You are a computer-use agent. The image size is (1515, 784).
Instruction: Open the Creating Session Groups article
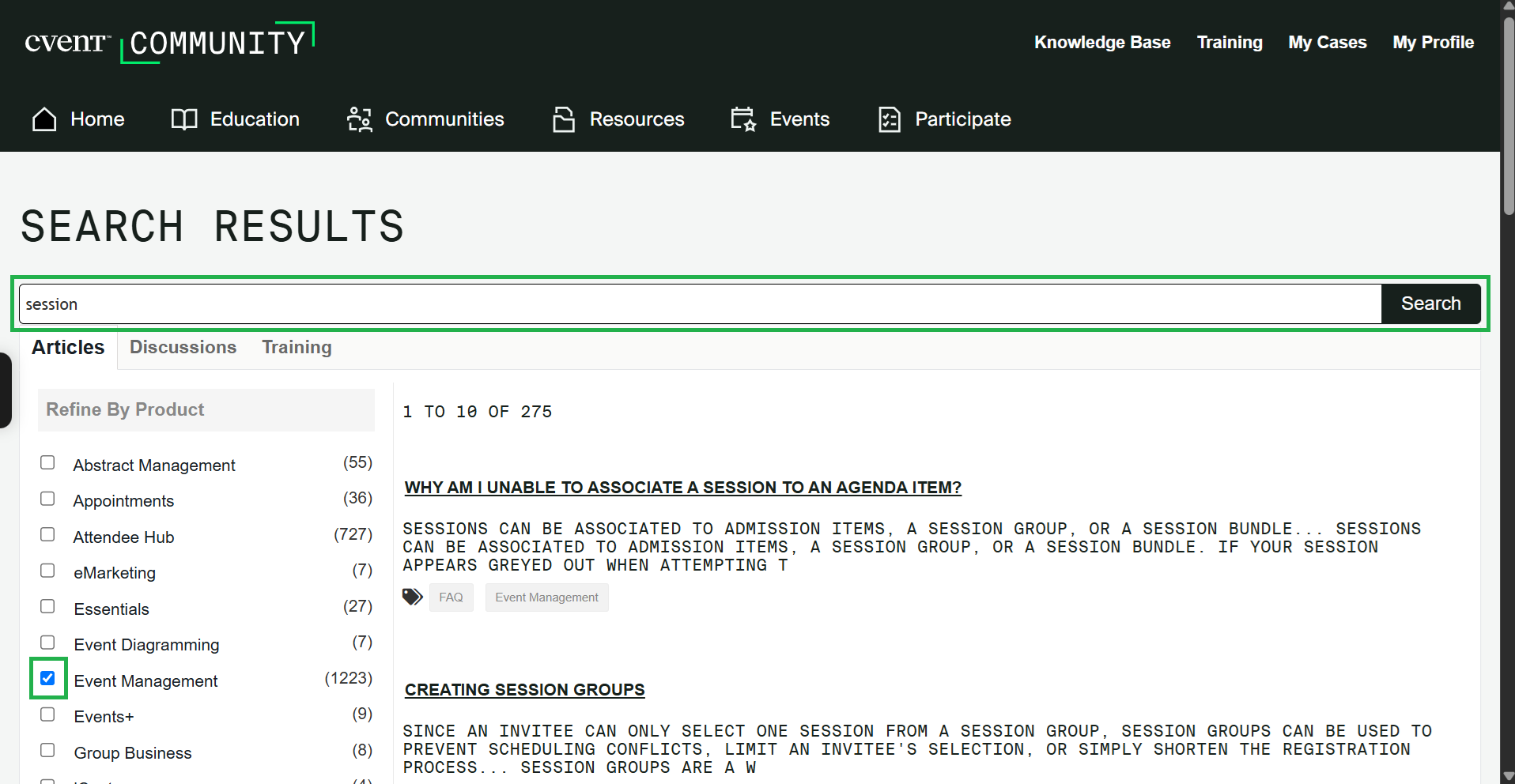click(525, 690)
